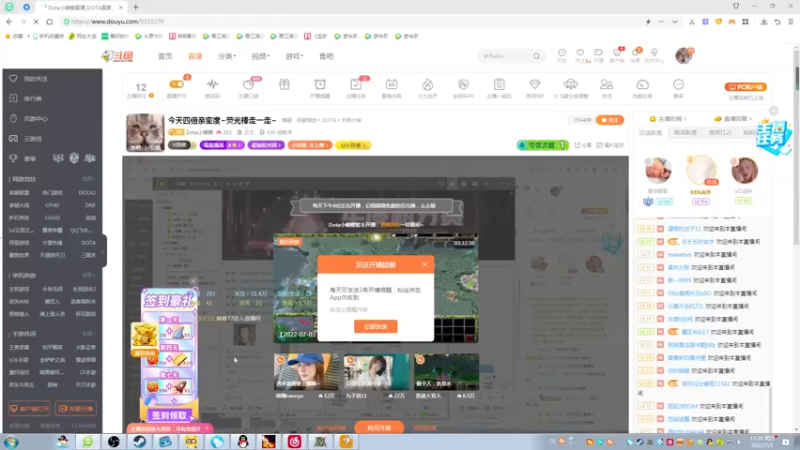Image resolution: width=800 pixels, height=450 pixels.
Task: Open 我的关注 in left sidebar
Action: (x=36, y=79)
